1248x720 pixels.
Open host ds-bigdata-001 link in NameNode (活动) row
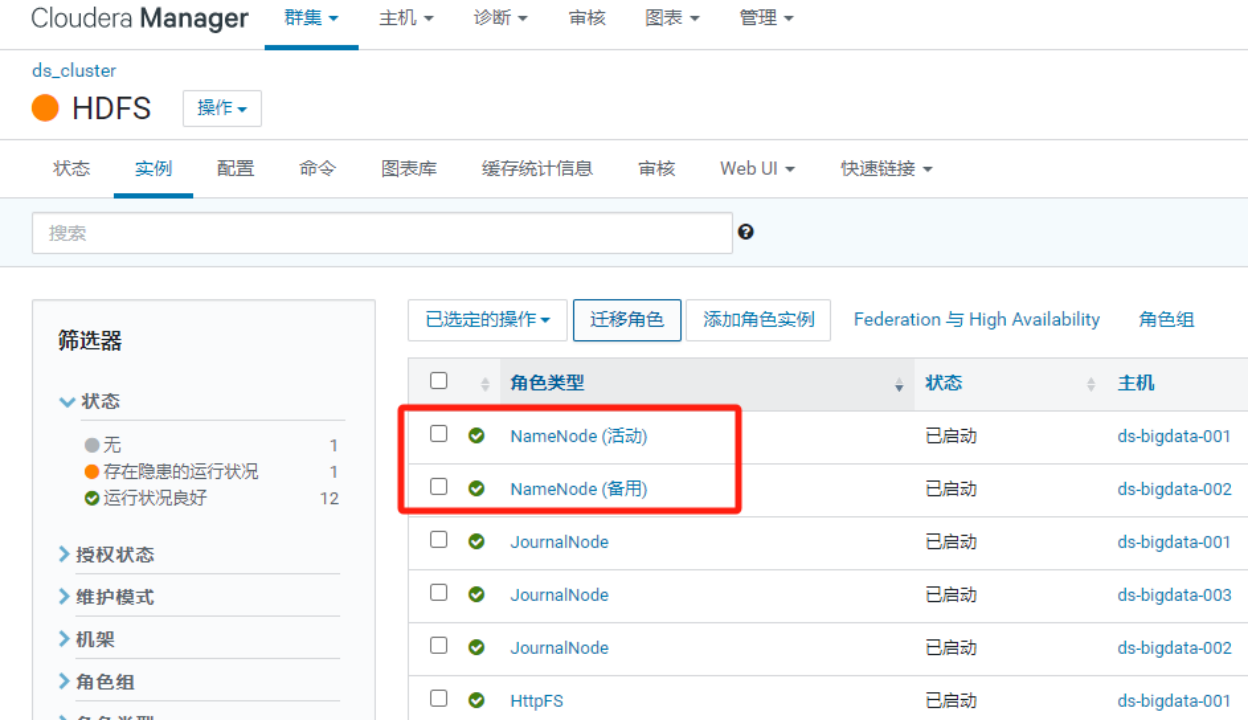coord(1174,436)
